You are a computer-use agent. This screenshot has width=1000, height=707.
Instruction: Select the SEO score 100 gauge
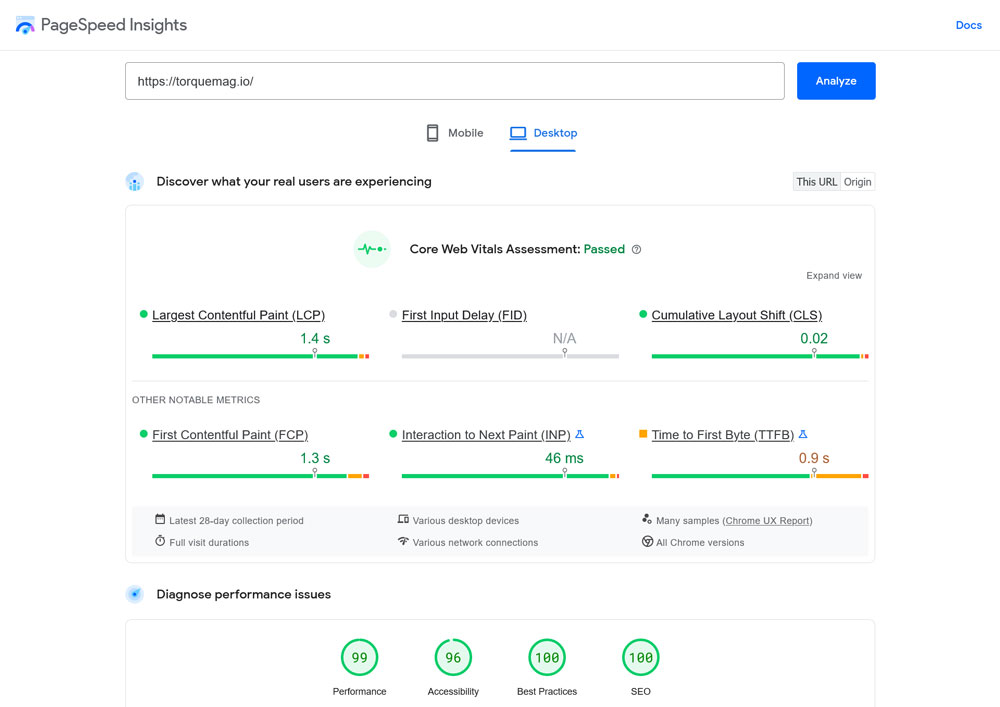(x=641, y=658)
